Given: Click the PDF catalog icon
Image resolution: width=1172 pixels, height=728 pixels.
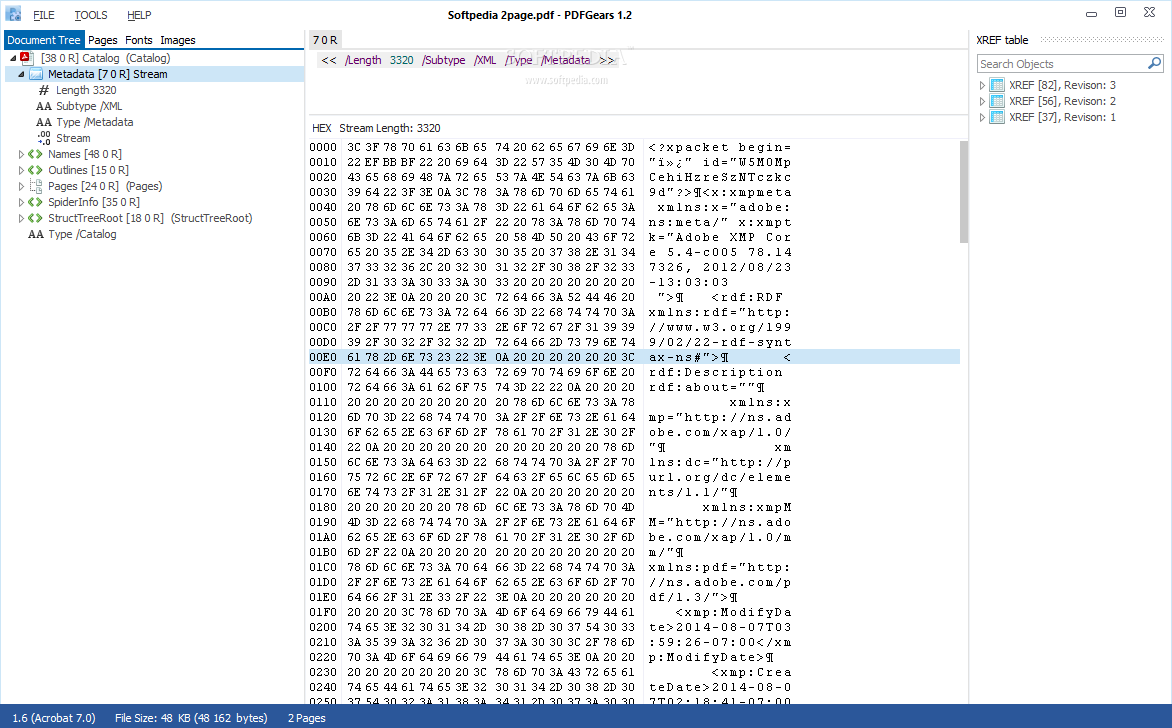Looking at the screenshot, I should click(x=26, y=58).
